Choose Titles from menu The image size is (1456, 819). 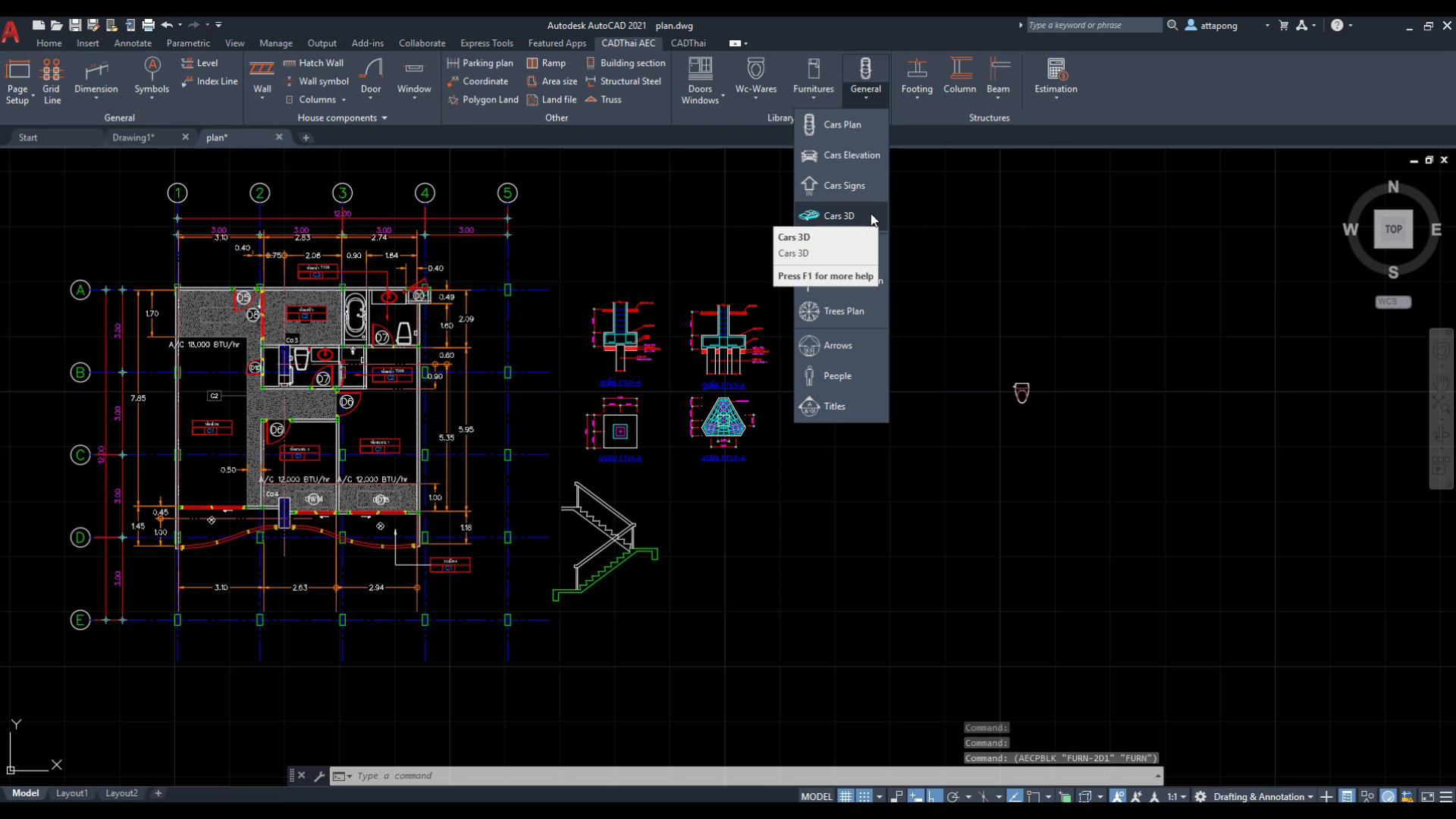pos(841,406)
